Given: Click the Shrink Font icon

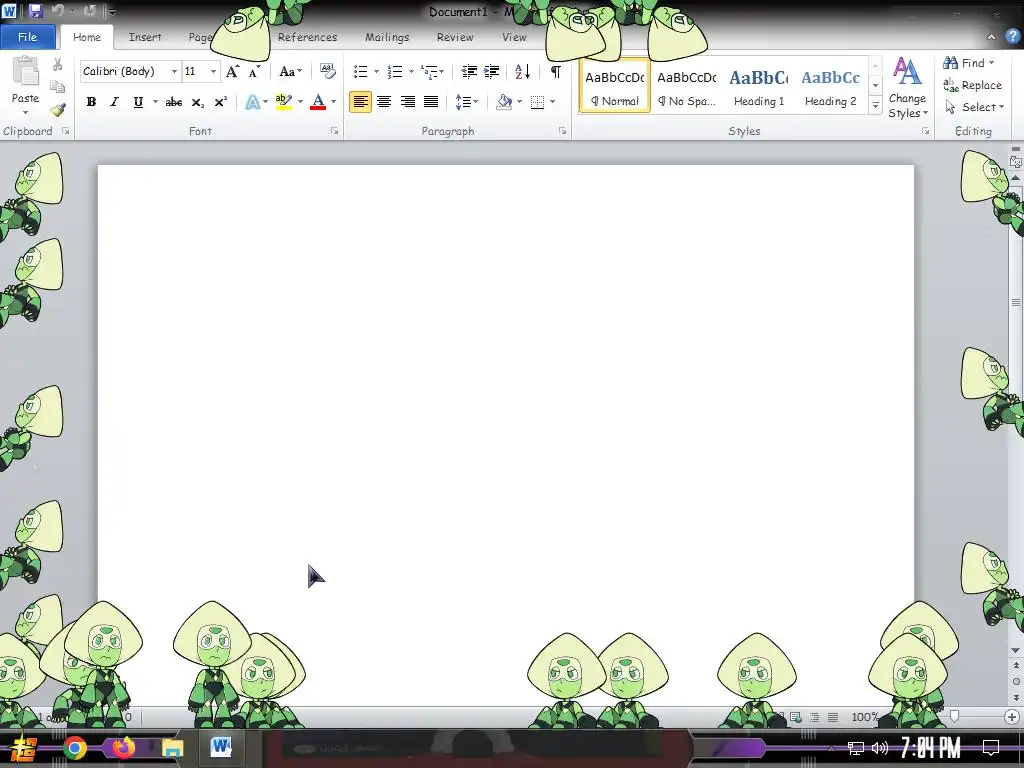Looking at the screenshot, I should 254,71.
